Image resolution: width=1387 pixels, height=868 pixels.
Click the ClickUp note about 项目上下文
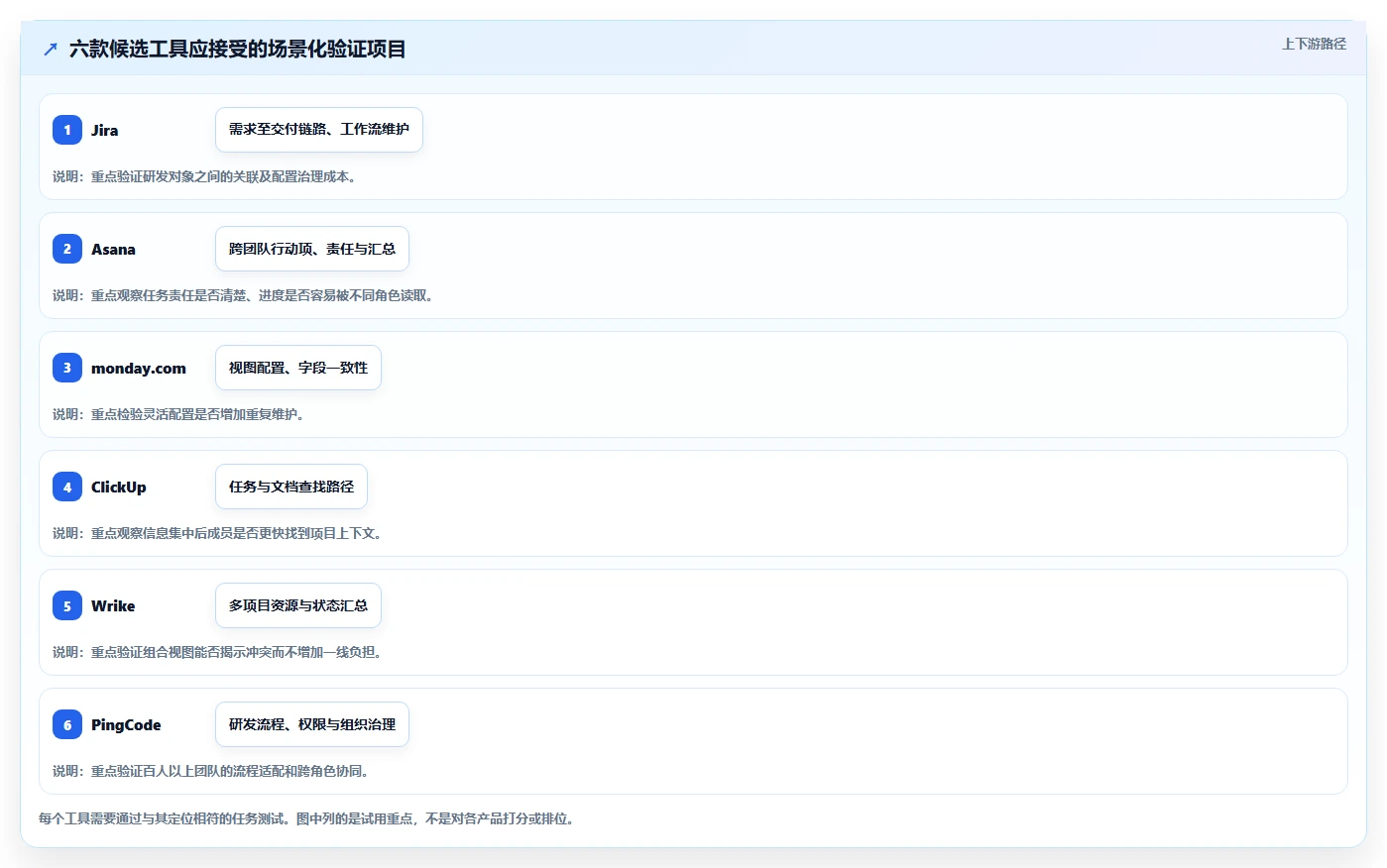(217, 533)
